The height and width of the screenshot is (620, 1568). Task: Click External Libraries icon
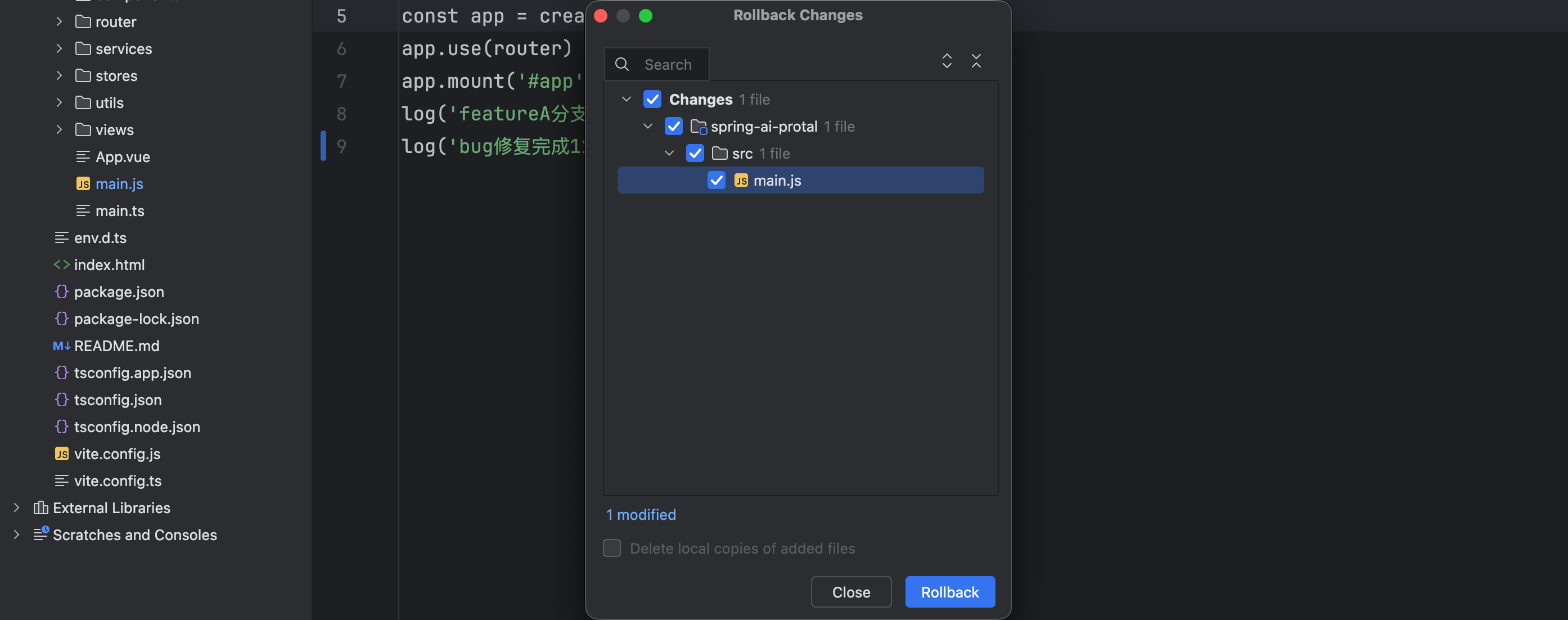(40, 508)
